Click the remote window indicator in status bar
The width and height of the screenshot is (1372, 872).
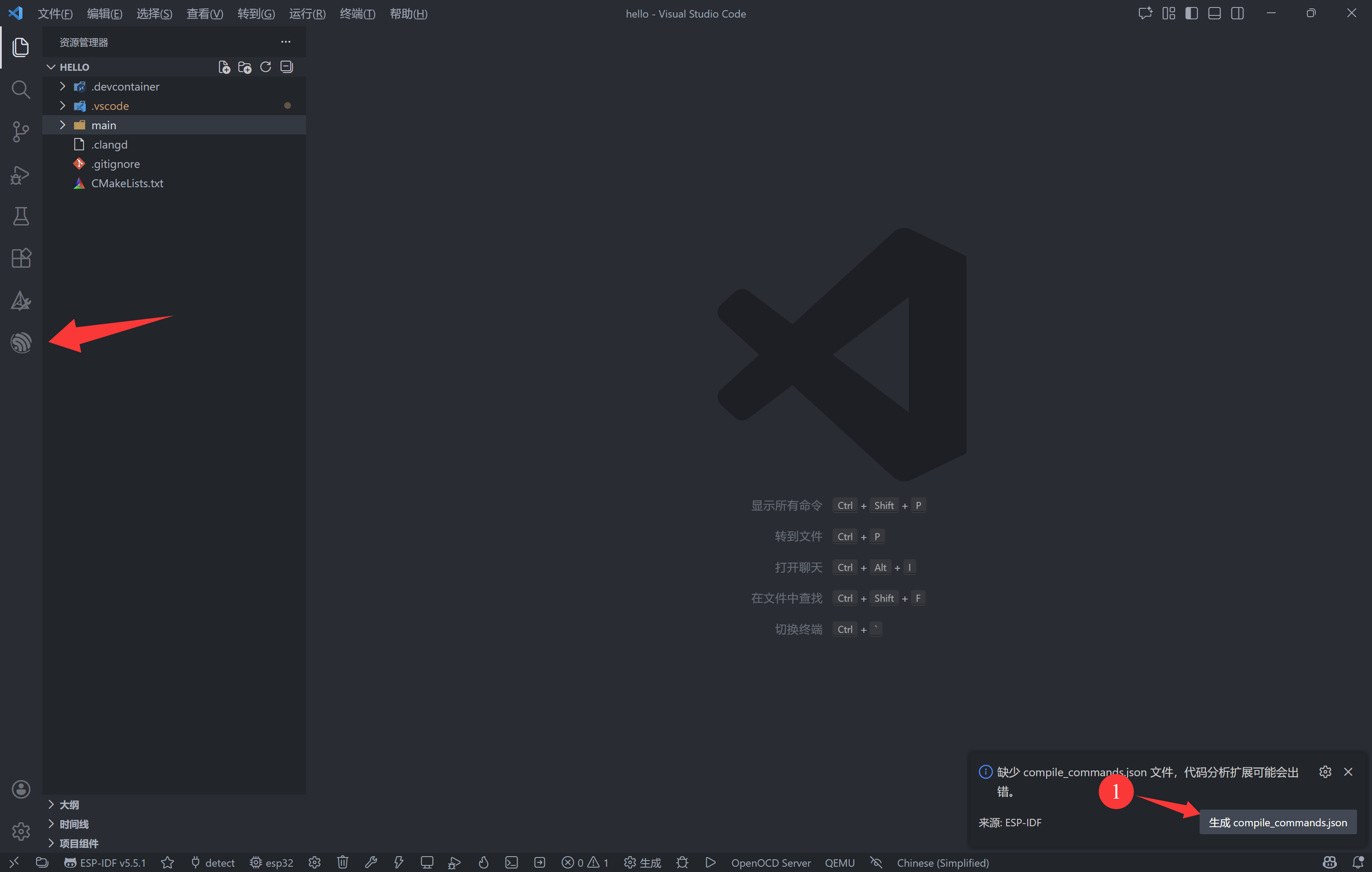click(14, 862)
